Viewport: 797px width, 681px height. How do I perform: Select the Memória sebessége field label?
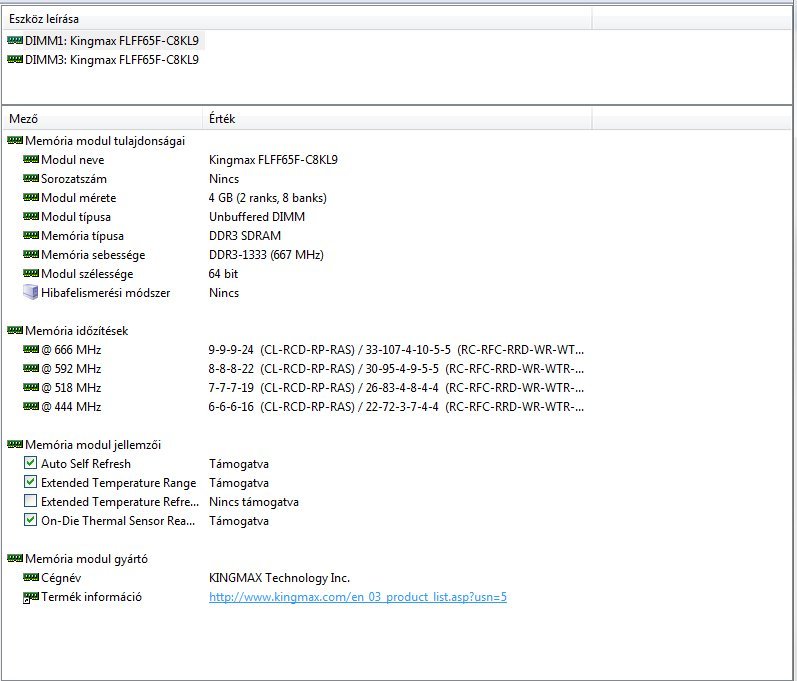(x=93, y=255)
